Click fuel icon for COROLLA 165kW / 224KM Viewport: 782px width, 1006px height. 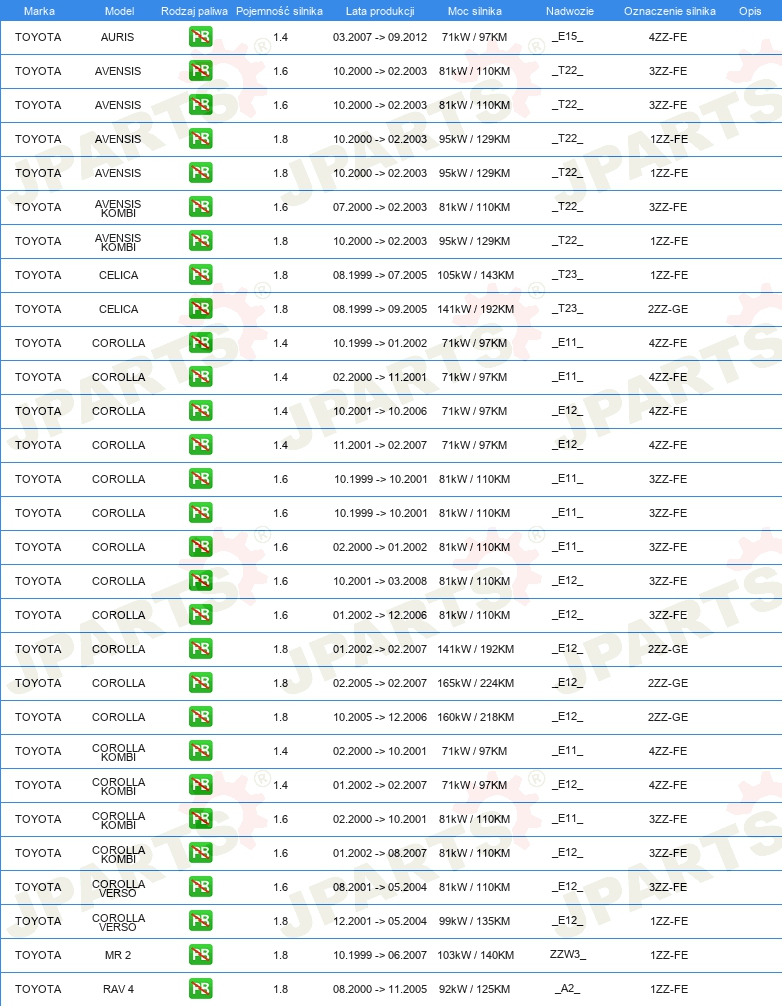pos(201,683)
